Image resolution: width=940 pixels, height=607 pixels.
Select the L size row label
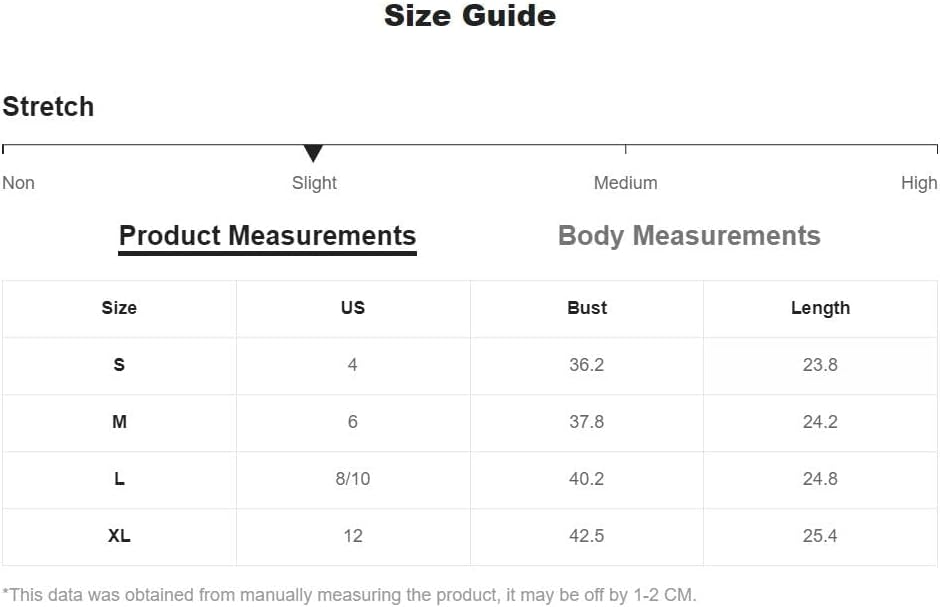coord(119,479)
